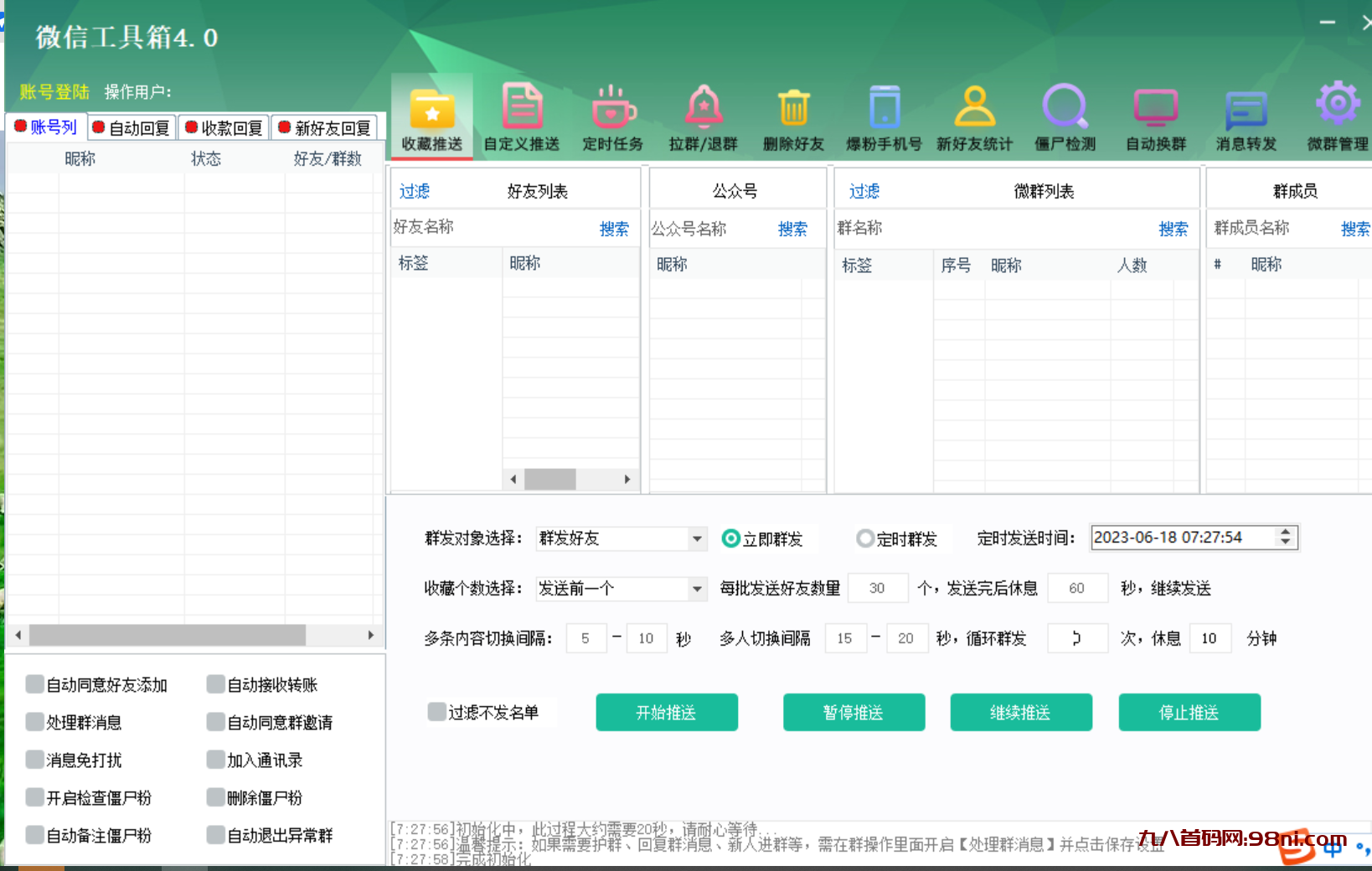The height and width of the screenshot is (871, 1372).
Task: Click the 多人切换间隔 field showing 15
Action: (845, 638)
